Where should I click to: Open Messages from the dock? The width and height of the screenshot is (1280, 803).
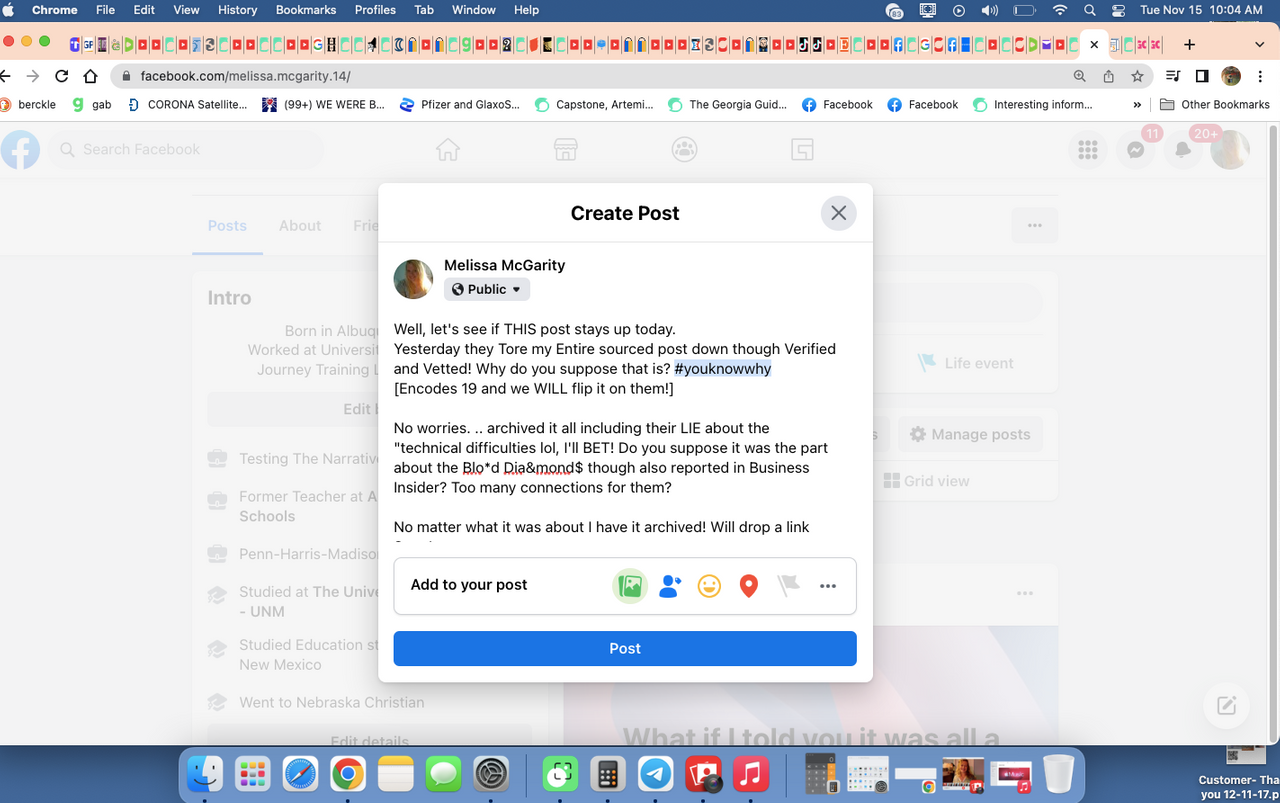[x=442, y=773]
